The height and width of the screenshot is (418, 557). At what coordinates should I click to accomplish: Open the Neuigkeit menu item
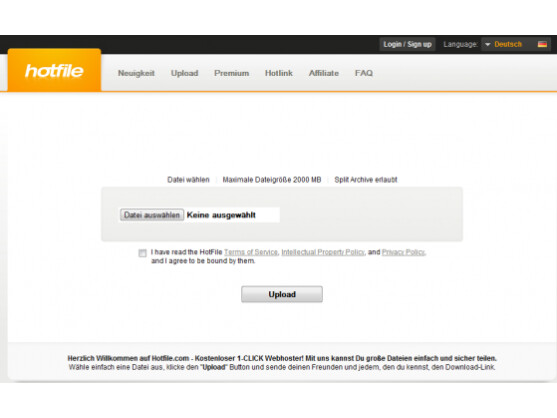[136, 73]
